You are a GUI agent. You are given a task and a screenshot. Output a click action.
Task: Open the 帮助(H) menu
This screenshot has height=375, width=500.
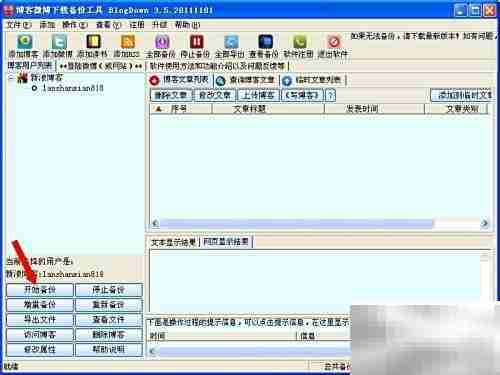pos(187,25)
